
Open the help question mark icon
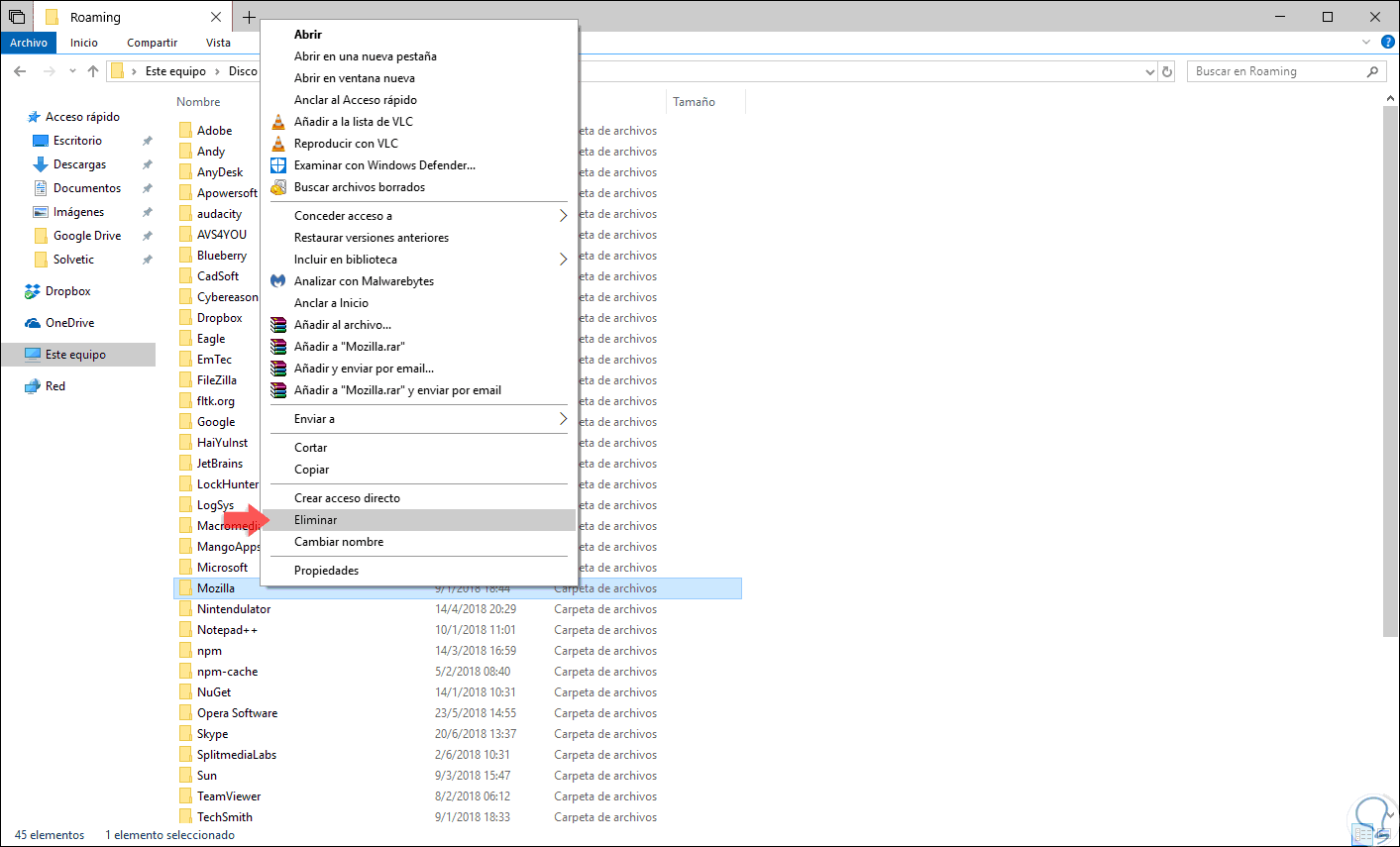(x=1388, y=43)
